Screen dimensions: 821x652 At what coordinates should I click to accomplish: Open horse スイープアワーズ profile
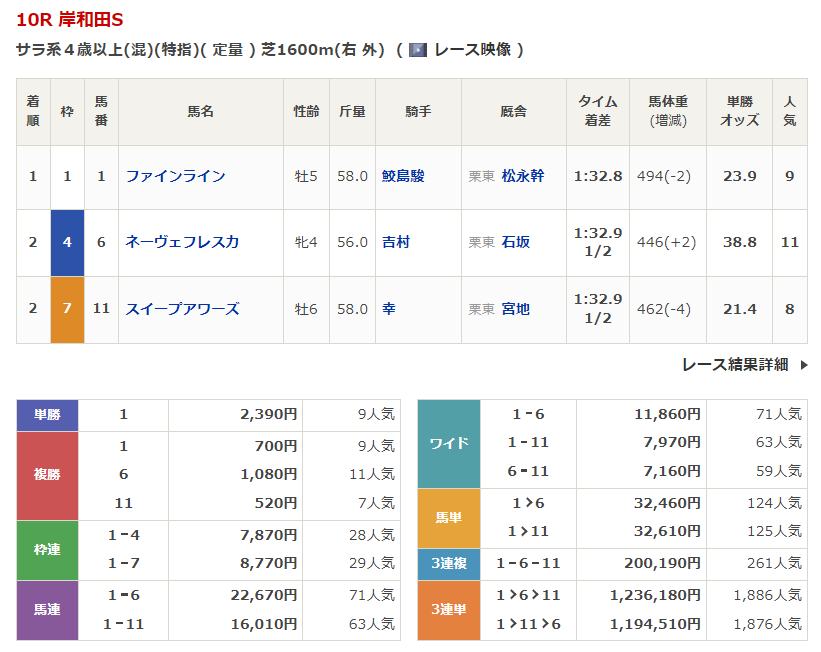click(x=182, y=309)
